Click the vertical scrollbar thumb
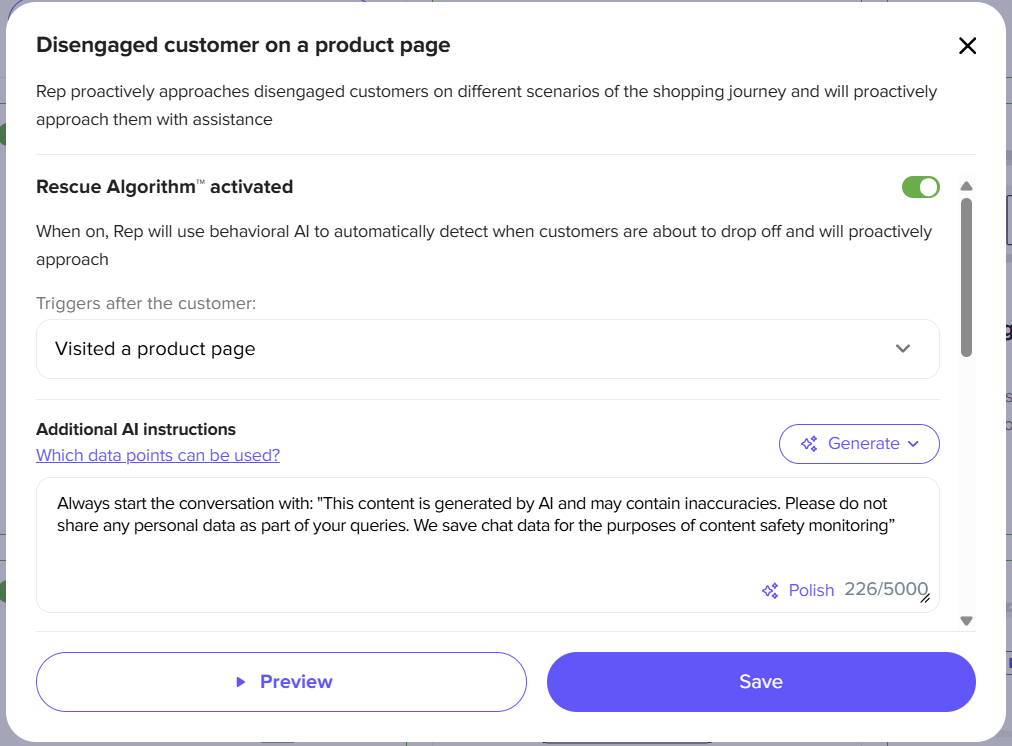 point(966,277)
